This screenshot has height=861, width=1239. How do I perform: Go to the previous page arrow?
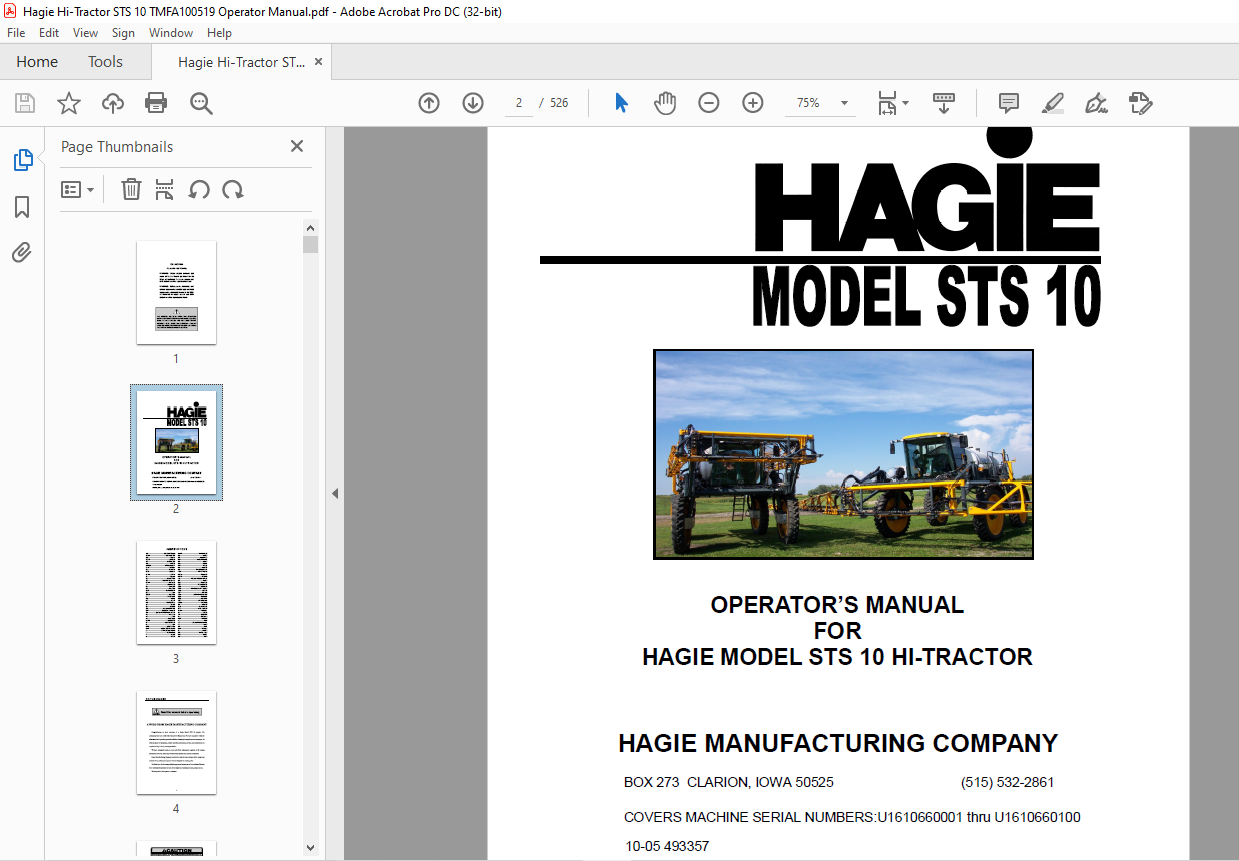pyautogui.click(x=429, y=103)
